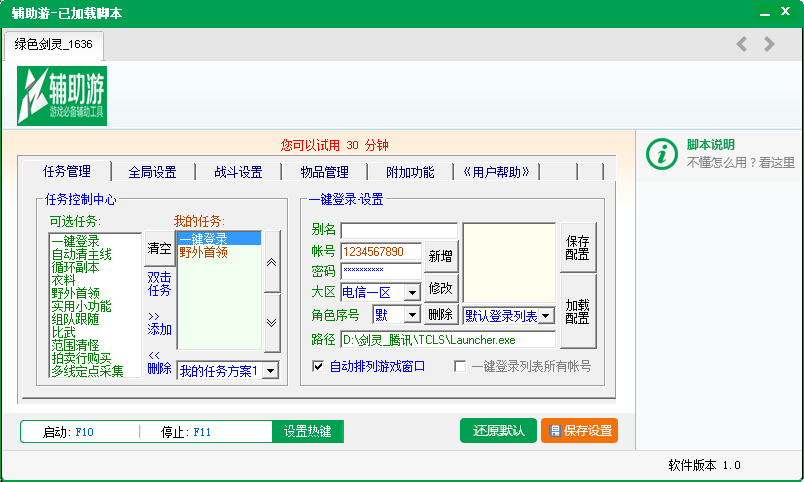Click the 设置热键 button

pyautogui.click(x=308, y=431)
